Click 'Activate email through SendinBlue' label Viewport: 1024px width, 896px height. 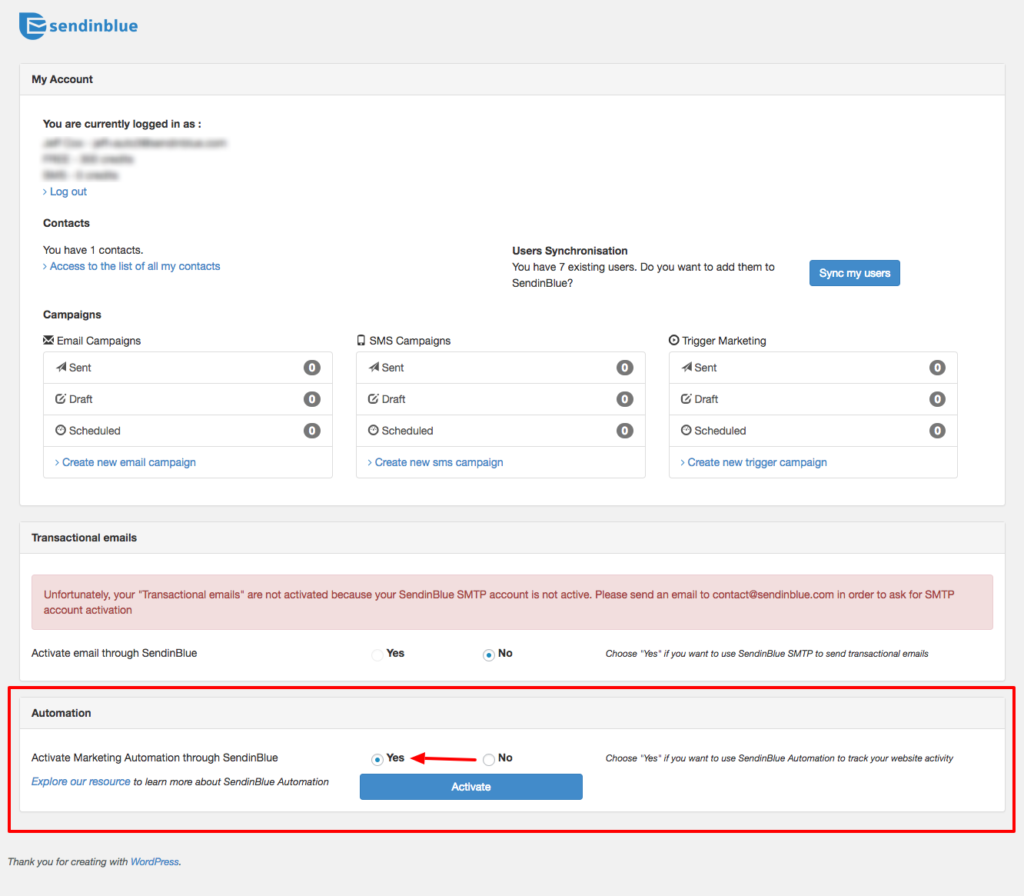114,652
